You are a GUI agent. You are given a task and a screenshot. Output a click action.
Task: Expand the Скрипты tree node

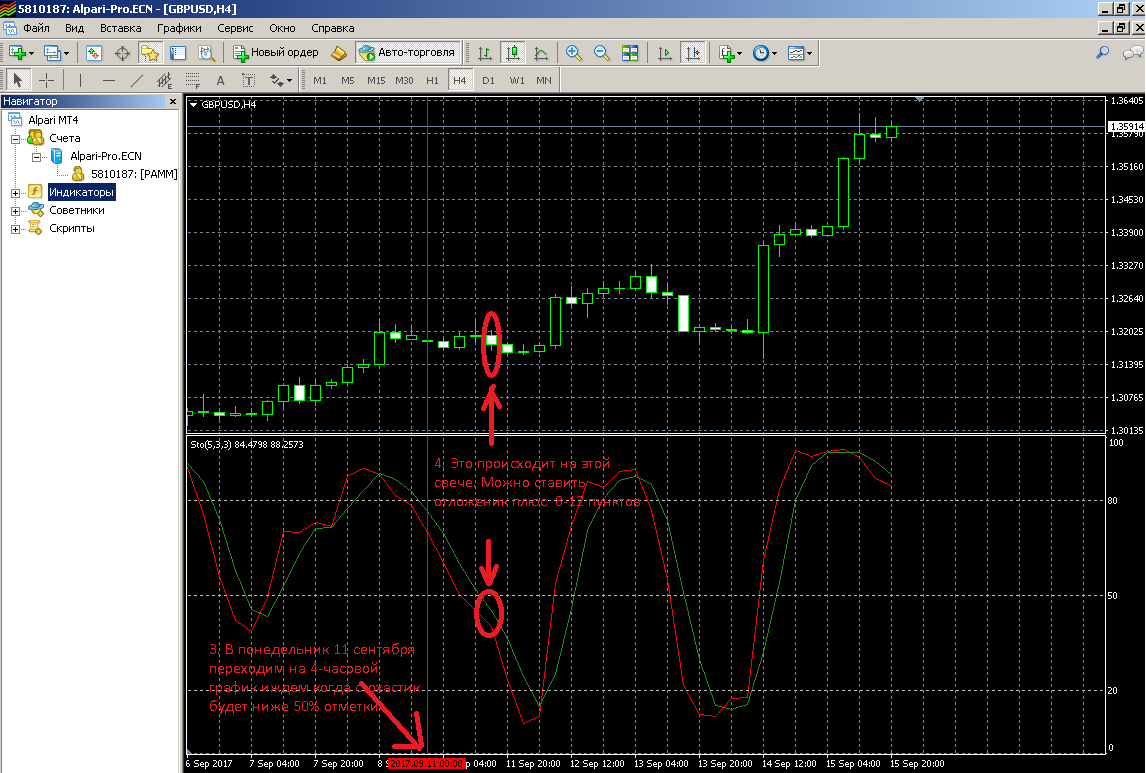15,229
